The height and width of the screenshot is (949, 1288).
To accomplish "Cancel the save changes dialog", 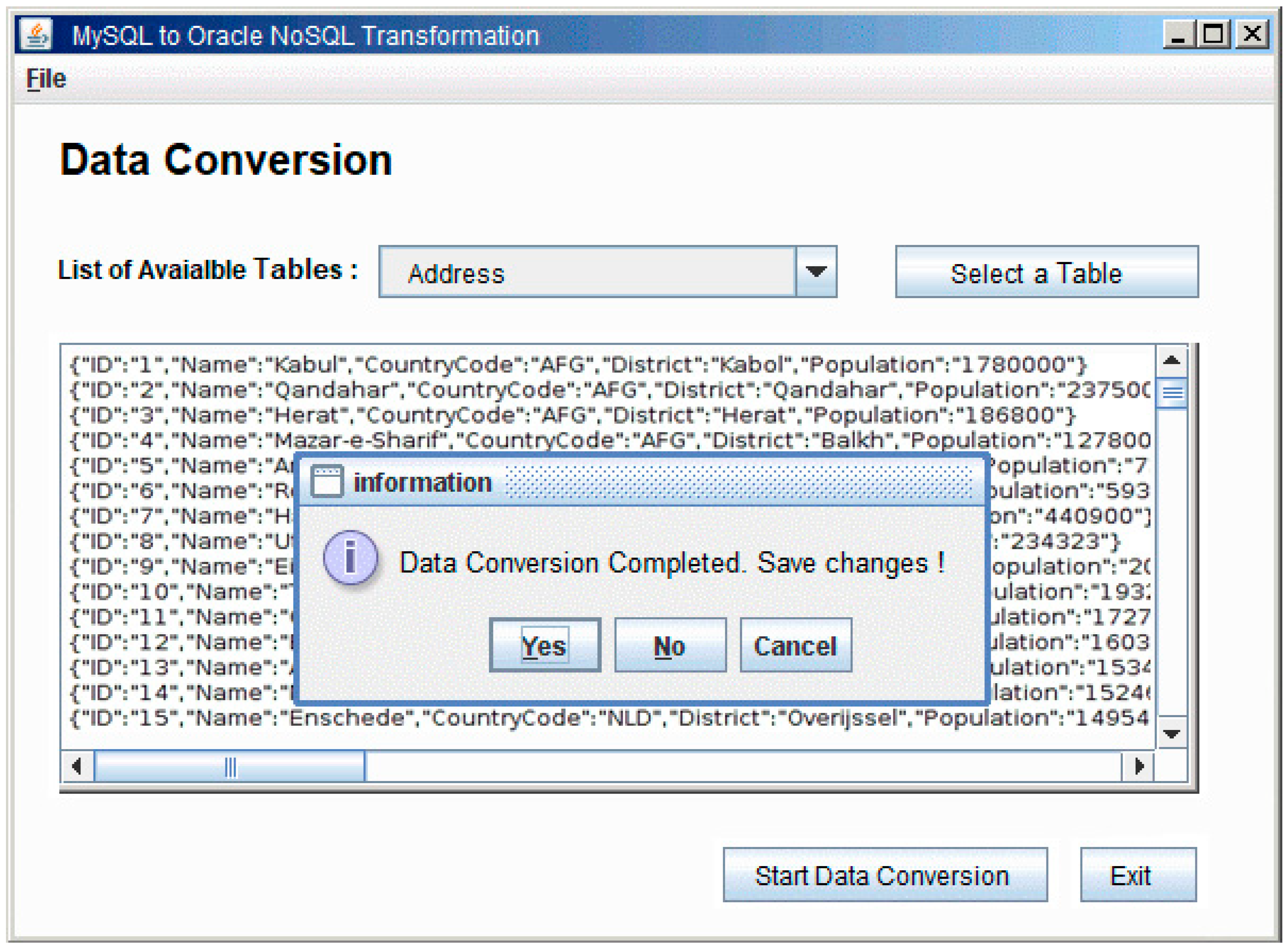I will (795, 645).
